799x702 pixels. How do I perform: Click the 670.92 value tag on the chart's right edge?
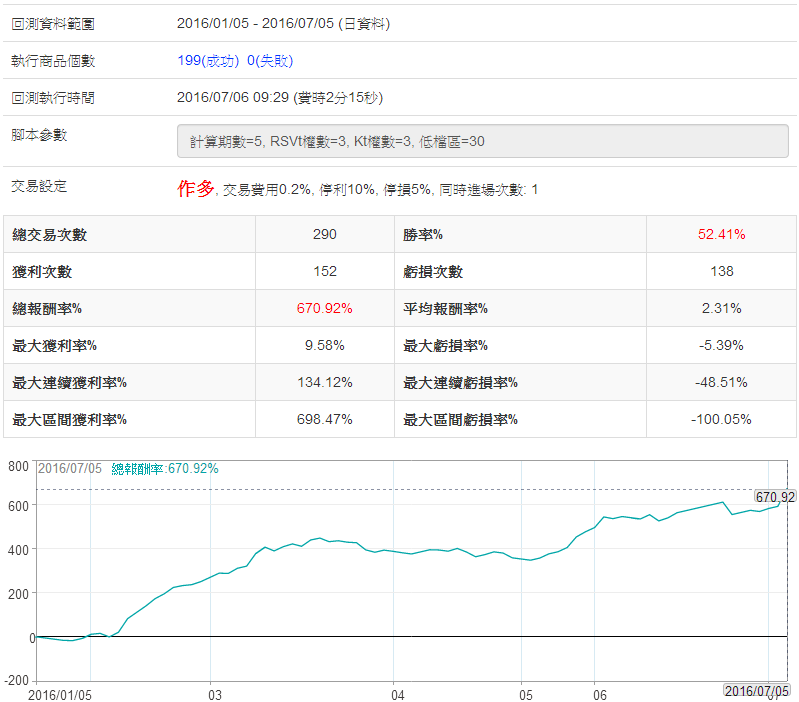[775, 497]
